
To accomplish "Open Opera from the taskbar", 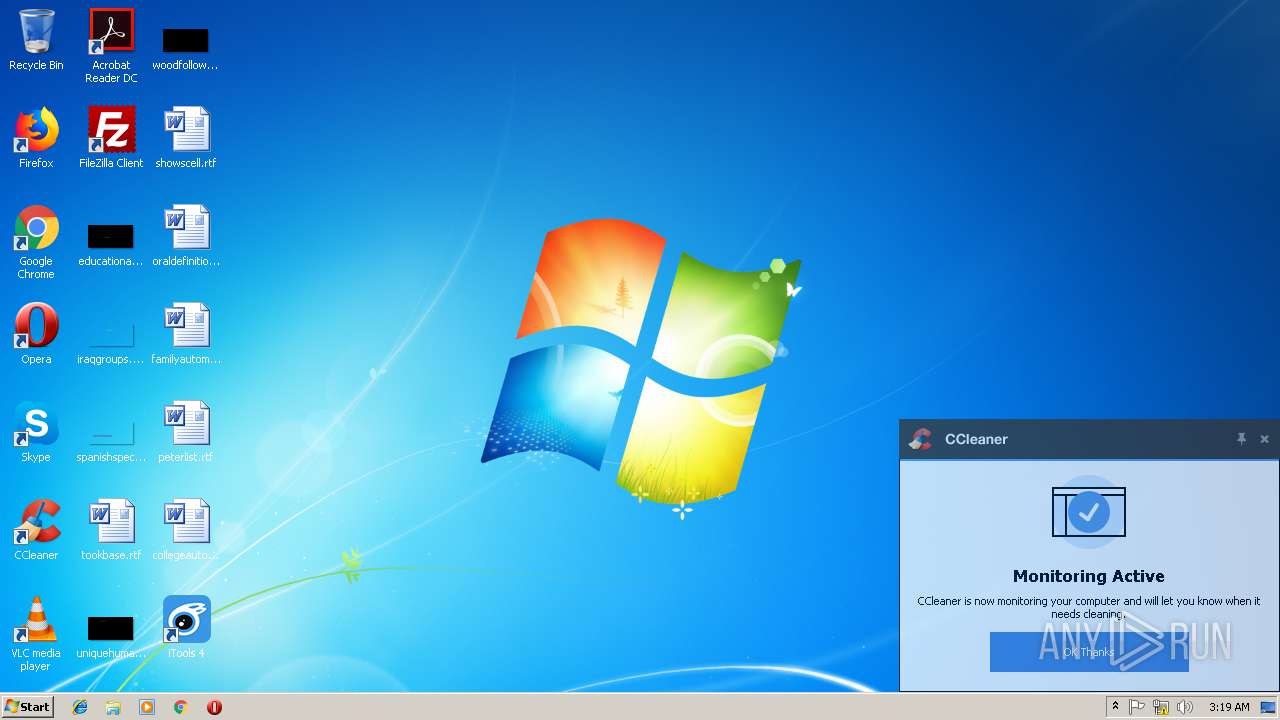I will [214, 706].
